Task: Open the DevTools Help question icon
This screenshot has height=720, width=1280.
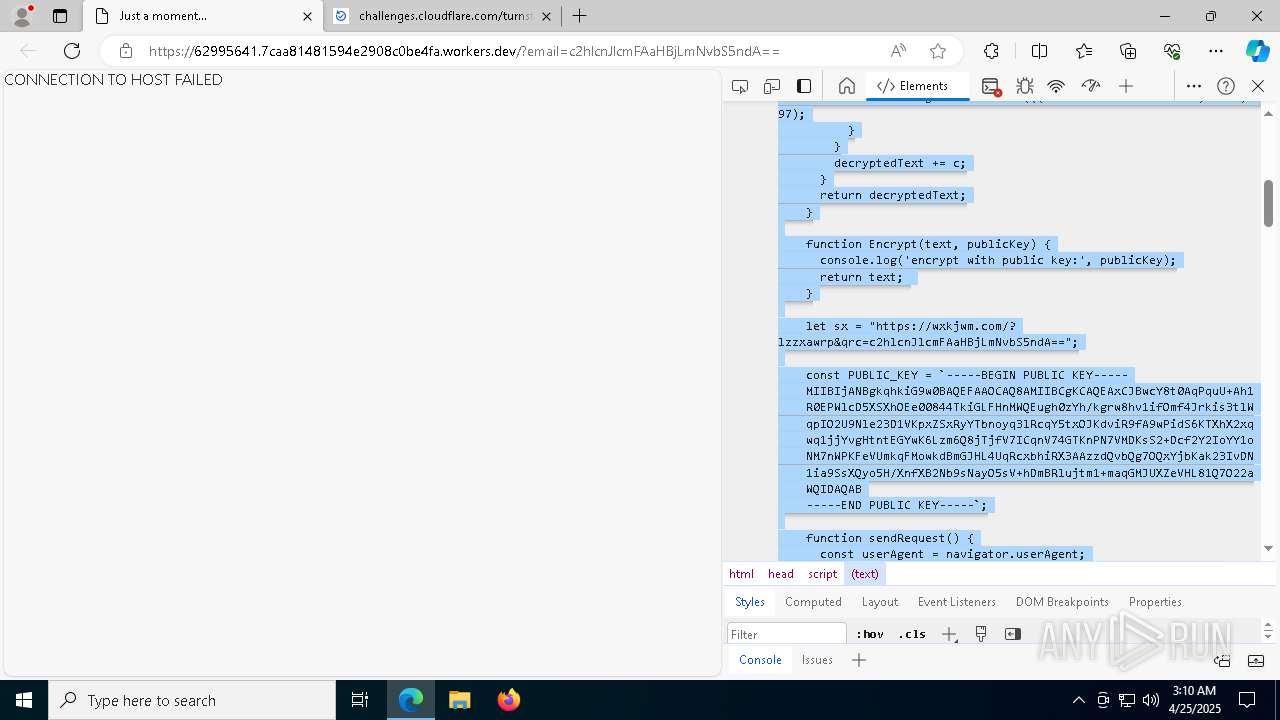Action: point(1226,86)
